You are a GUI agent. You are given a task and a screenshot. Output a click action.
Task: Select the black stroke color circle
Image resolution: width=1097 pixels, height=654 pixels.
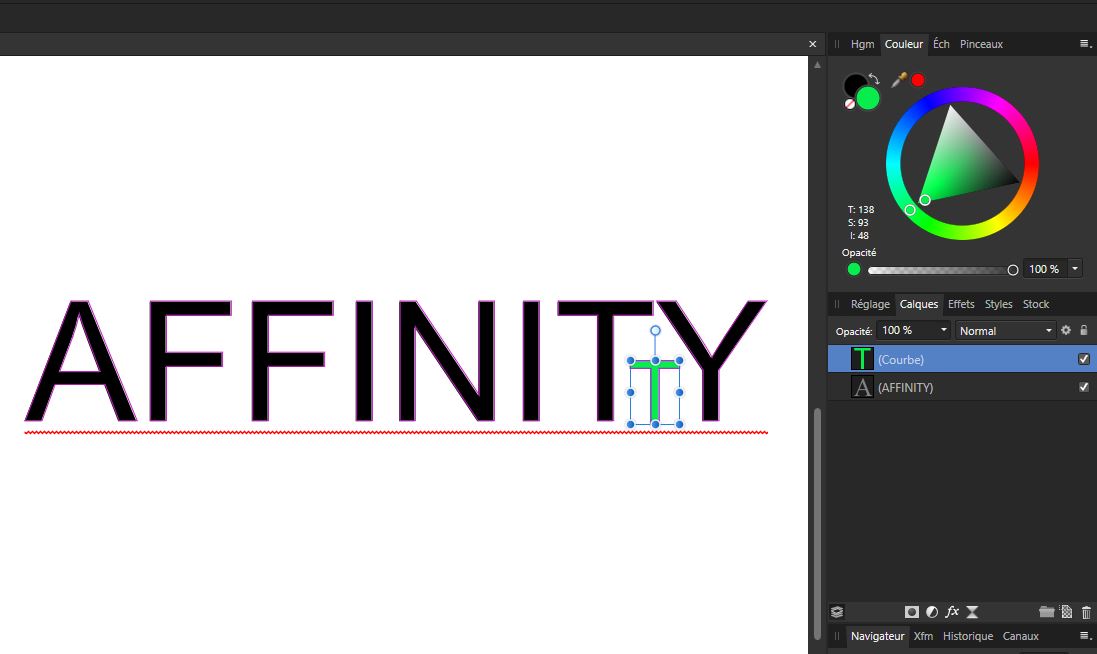tap(854, 85)
